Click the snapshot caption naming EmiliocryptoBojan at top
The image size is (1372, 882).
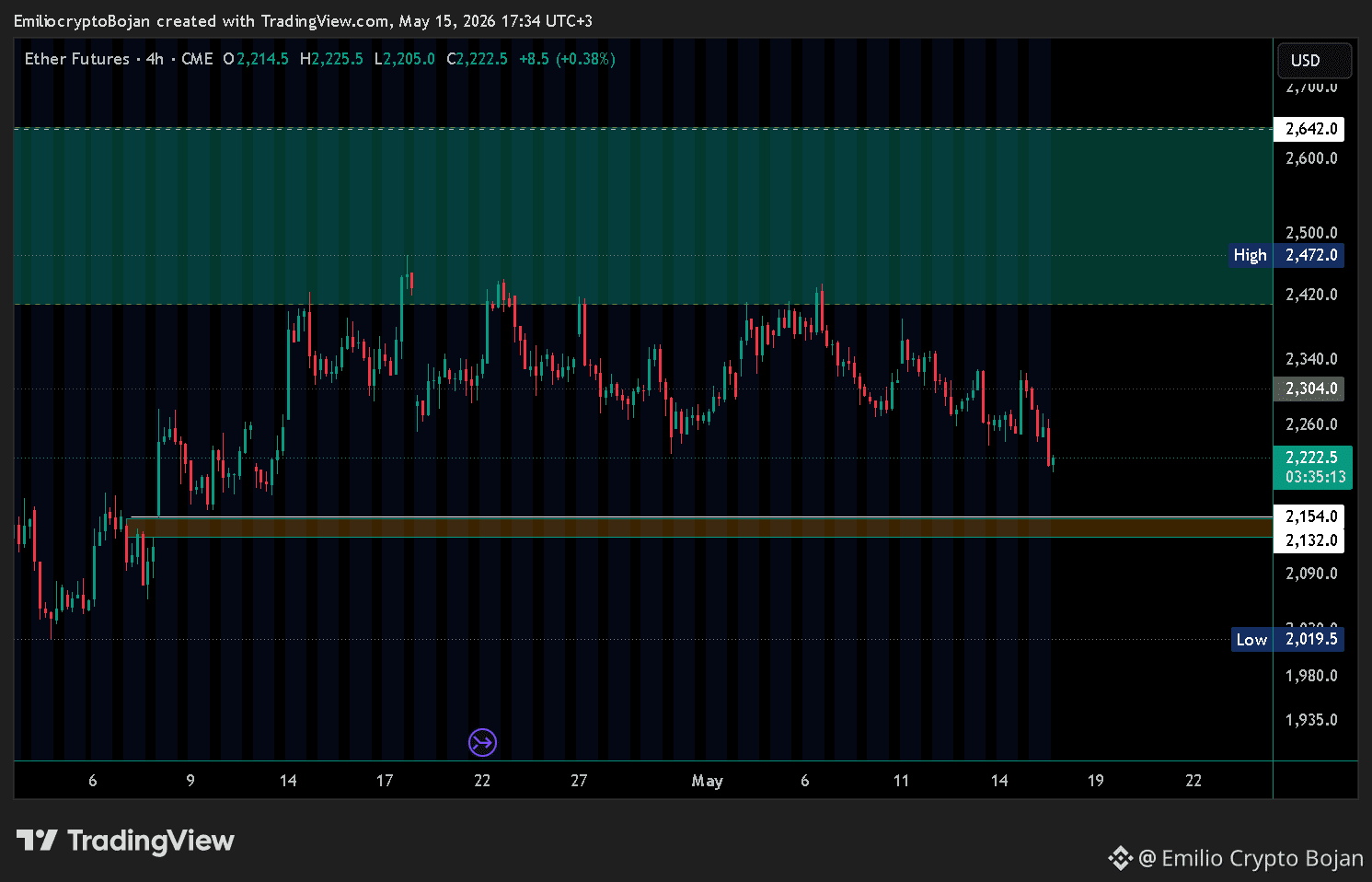(303, 21)
